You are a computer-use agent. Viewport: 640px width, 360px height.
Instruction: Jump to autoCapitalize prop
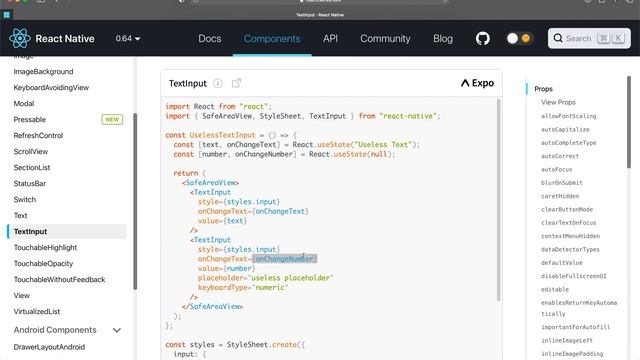565,129
